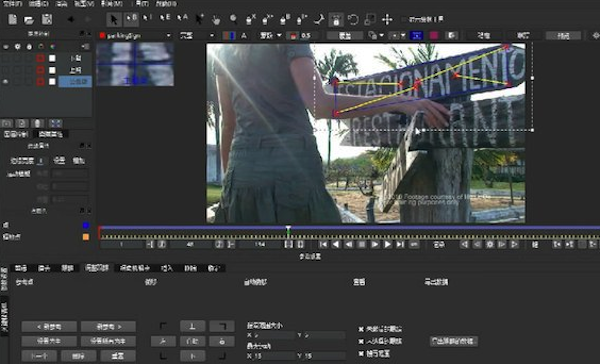Play the clip backward

pos(336,244)
